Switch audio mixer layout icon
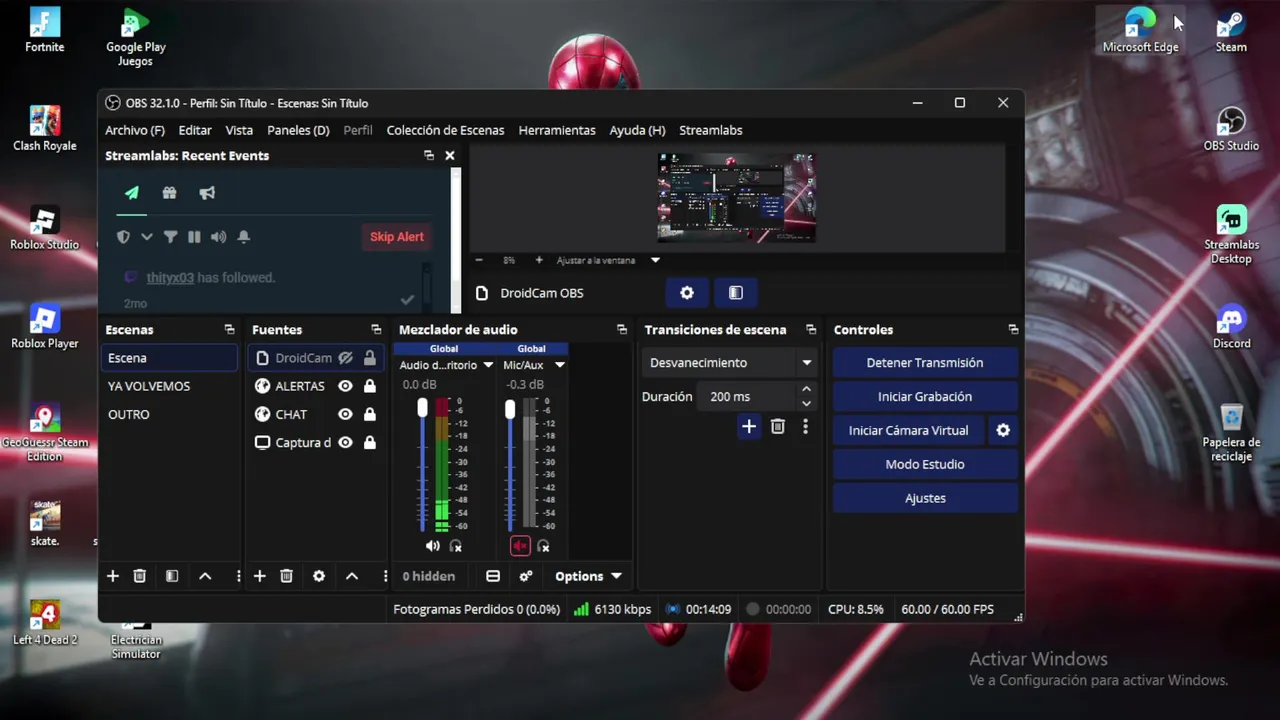 pyautogui.click(x=493, y=576)
